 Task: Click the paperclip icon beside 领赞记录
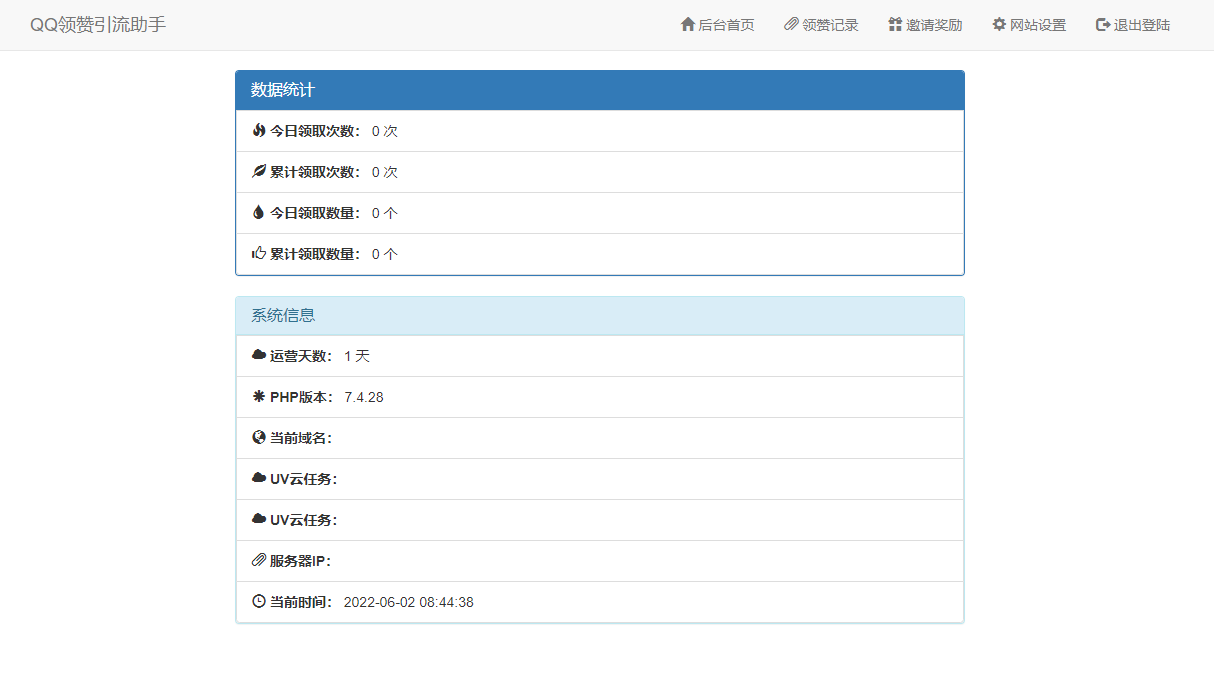791,25
